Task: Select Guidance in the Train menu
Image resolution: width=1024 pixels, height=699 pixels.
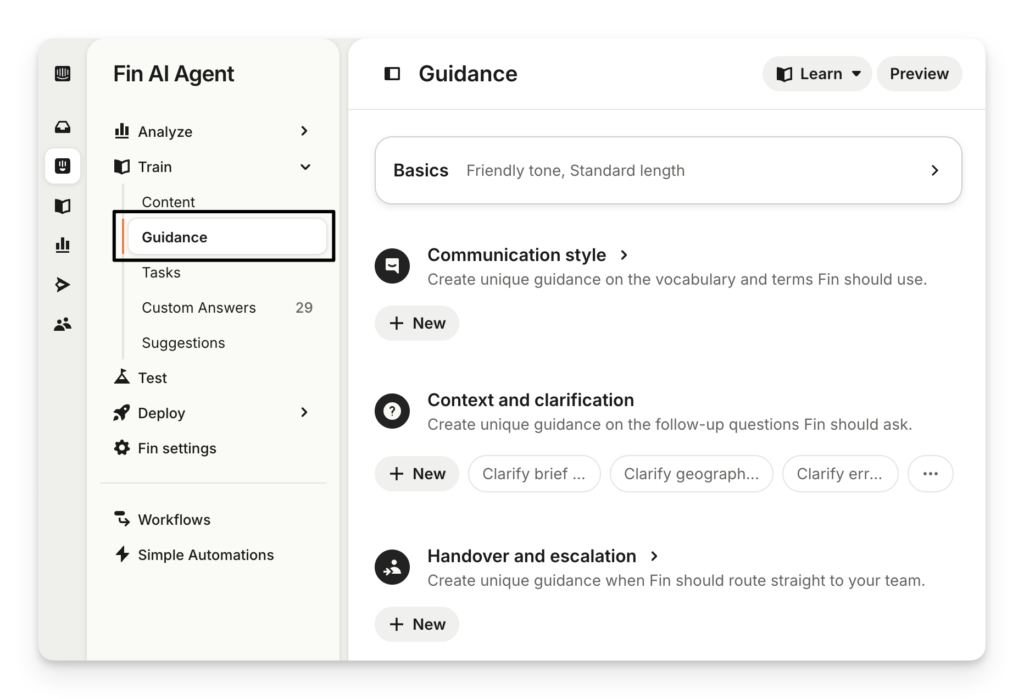Action: tap(227, 237)
